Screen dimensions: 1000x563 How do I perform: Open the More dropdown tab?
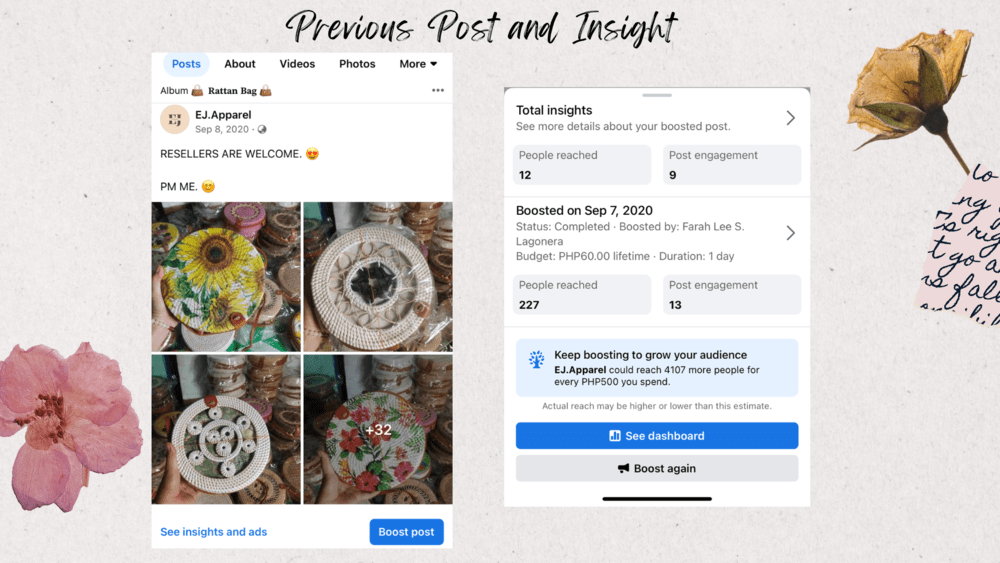click(x=418, y=64)
